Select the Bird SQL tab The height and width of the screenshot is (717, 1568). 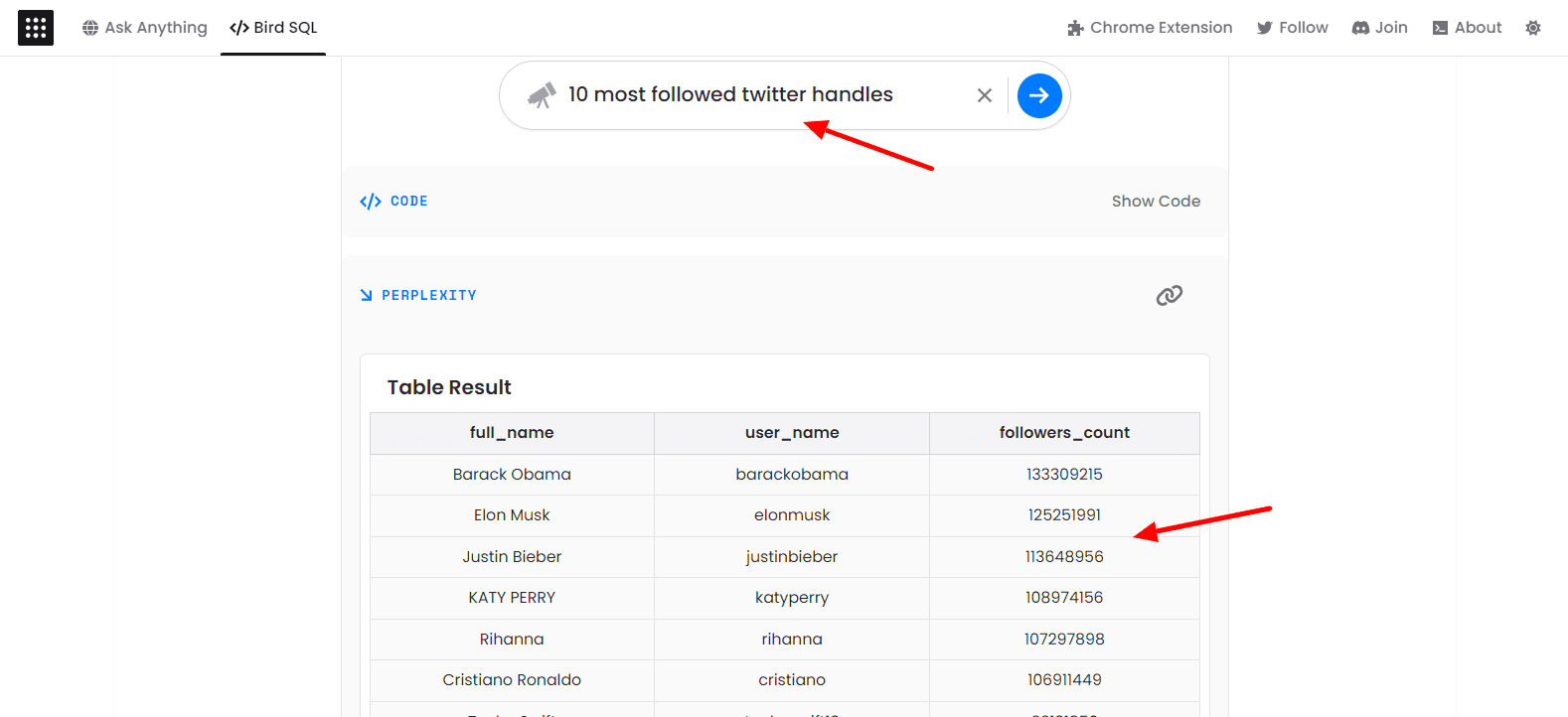coord(273,28)
